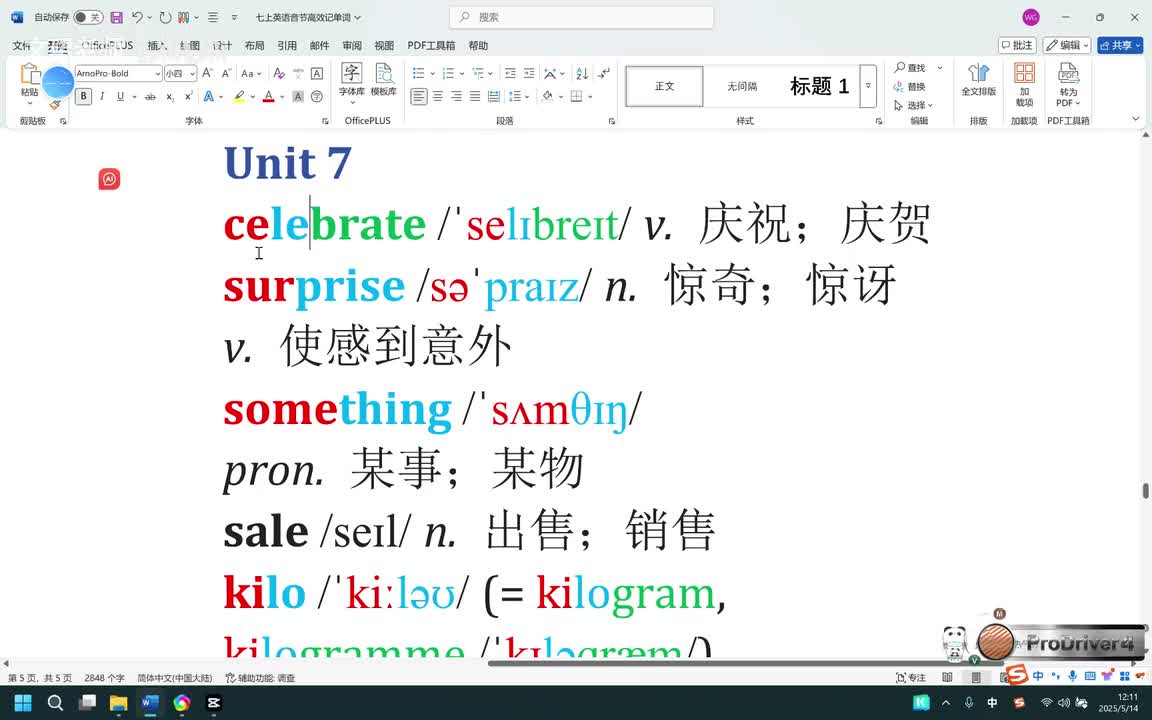The height and width of the screenshot is (720, 1152).
Task: Switch to the 布局 ribbon tab
Action: [x=254, y=46]
